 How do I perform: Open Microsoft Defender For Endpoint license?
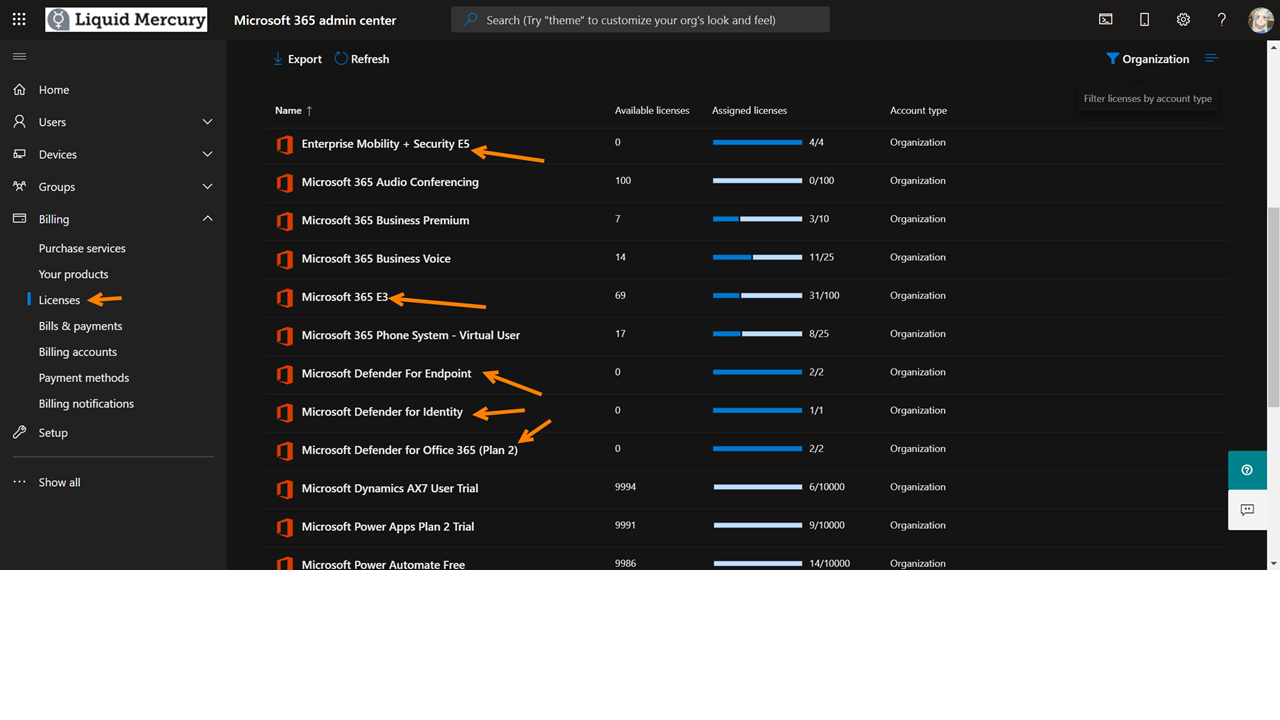(386, 374)
